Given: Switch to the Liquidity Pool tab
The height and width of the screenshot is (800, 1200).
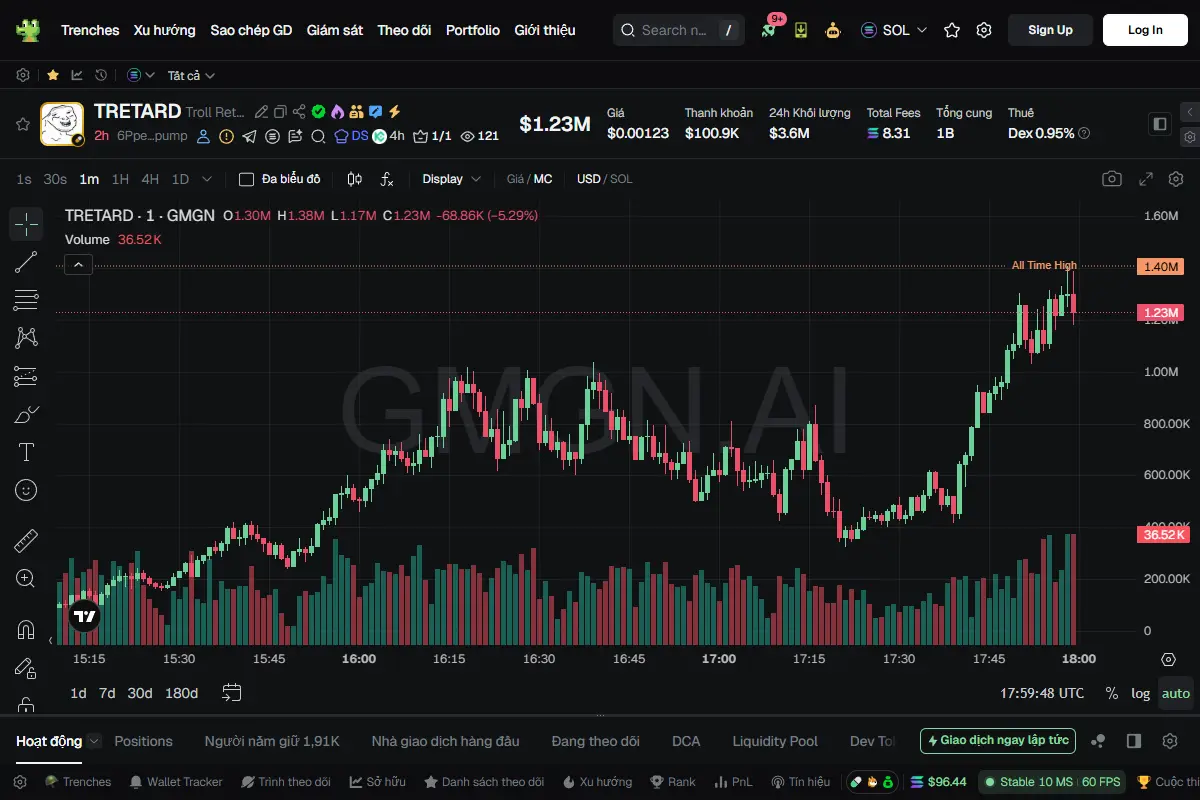Looking at the screenshot, I should pos(775,741).
